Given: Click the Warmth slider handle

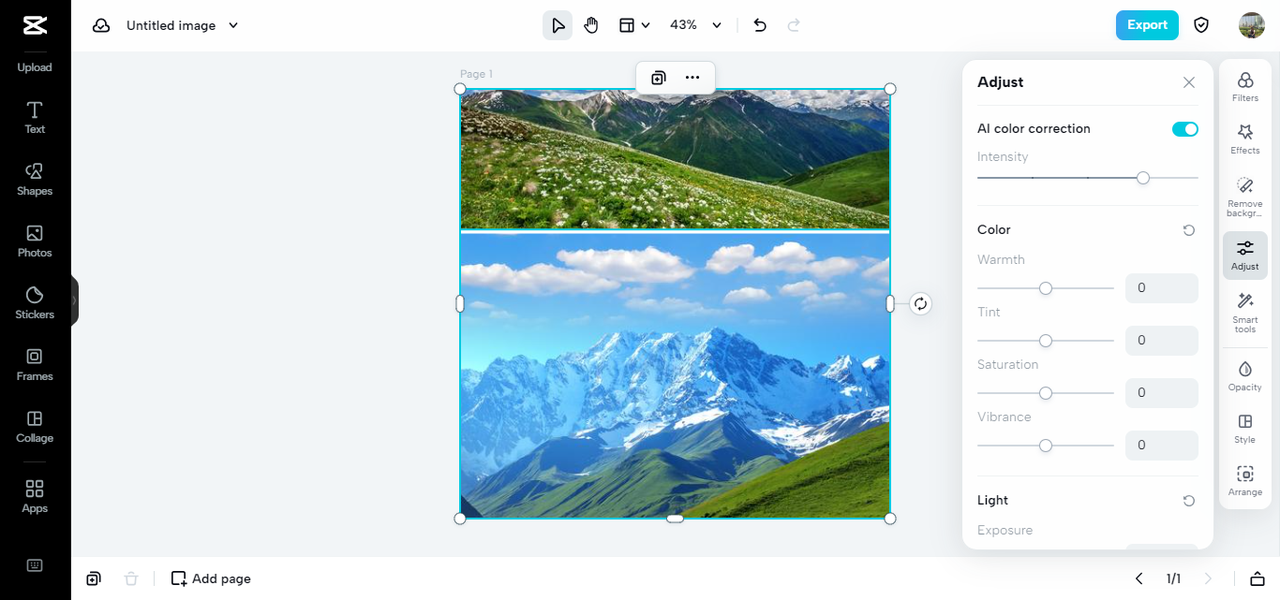Looking at the screenshot, I should pyautogui.click(x=1046, y=288).
